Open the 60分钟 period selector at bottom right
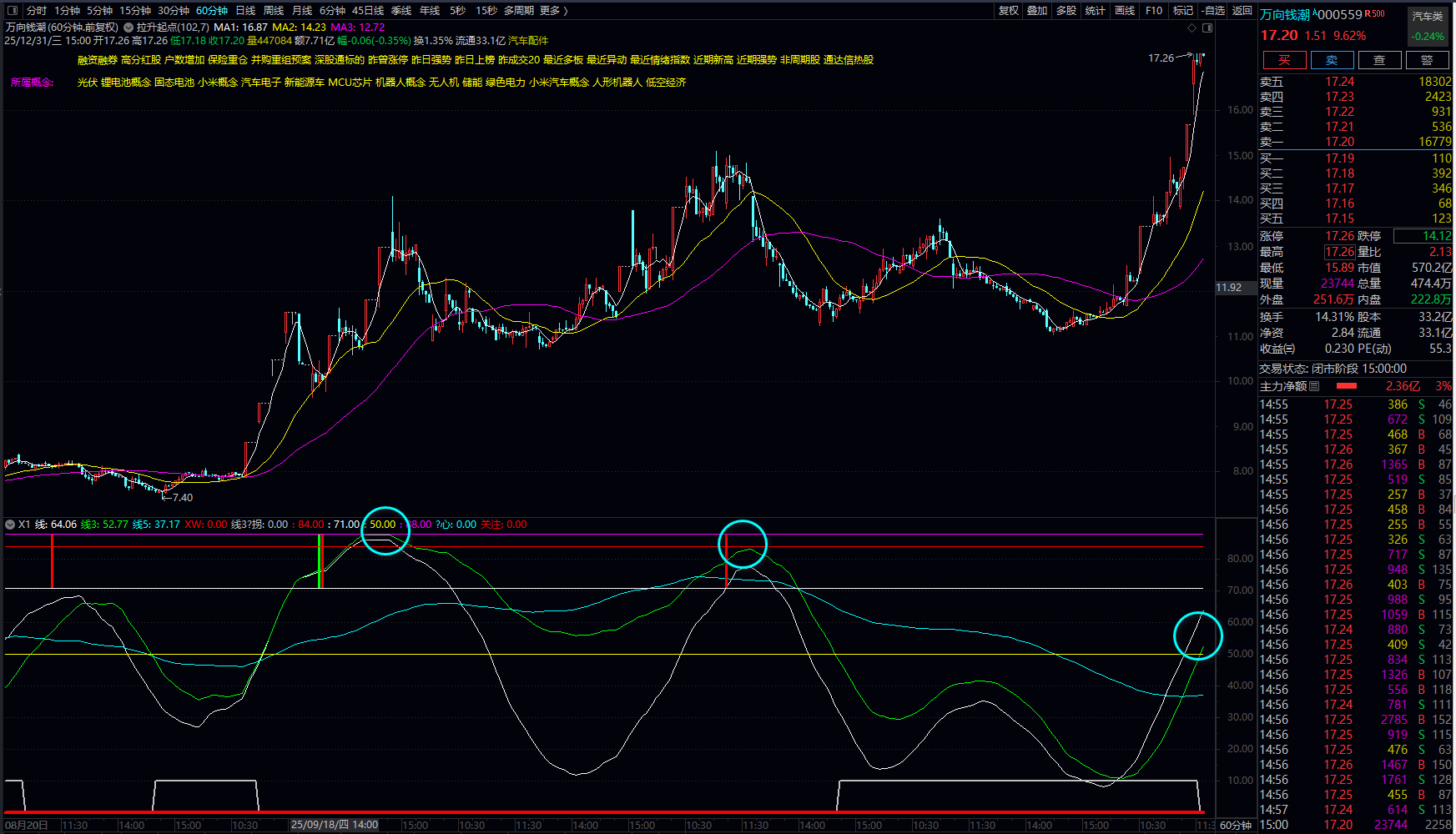This screenshot has height=834, width=1456. coord(1236,825)
